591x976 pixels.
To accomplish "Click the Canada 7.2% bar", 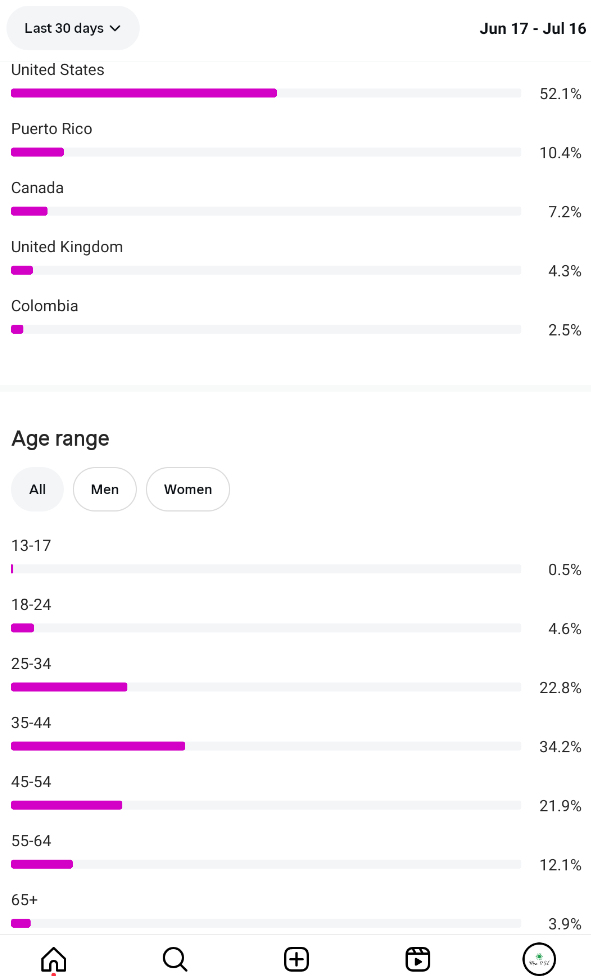I will point(266,212).
